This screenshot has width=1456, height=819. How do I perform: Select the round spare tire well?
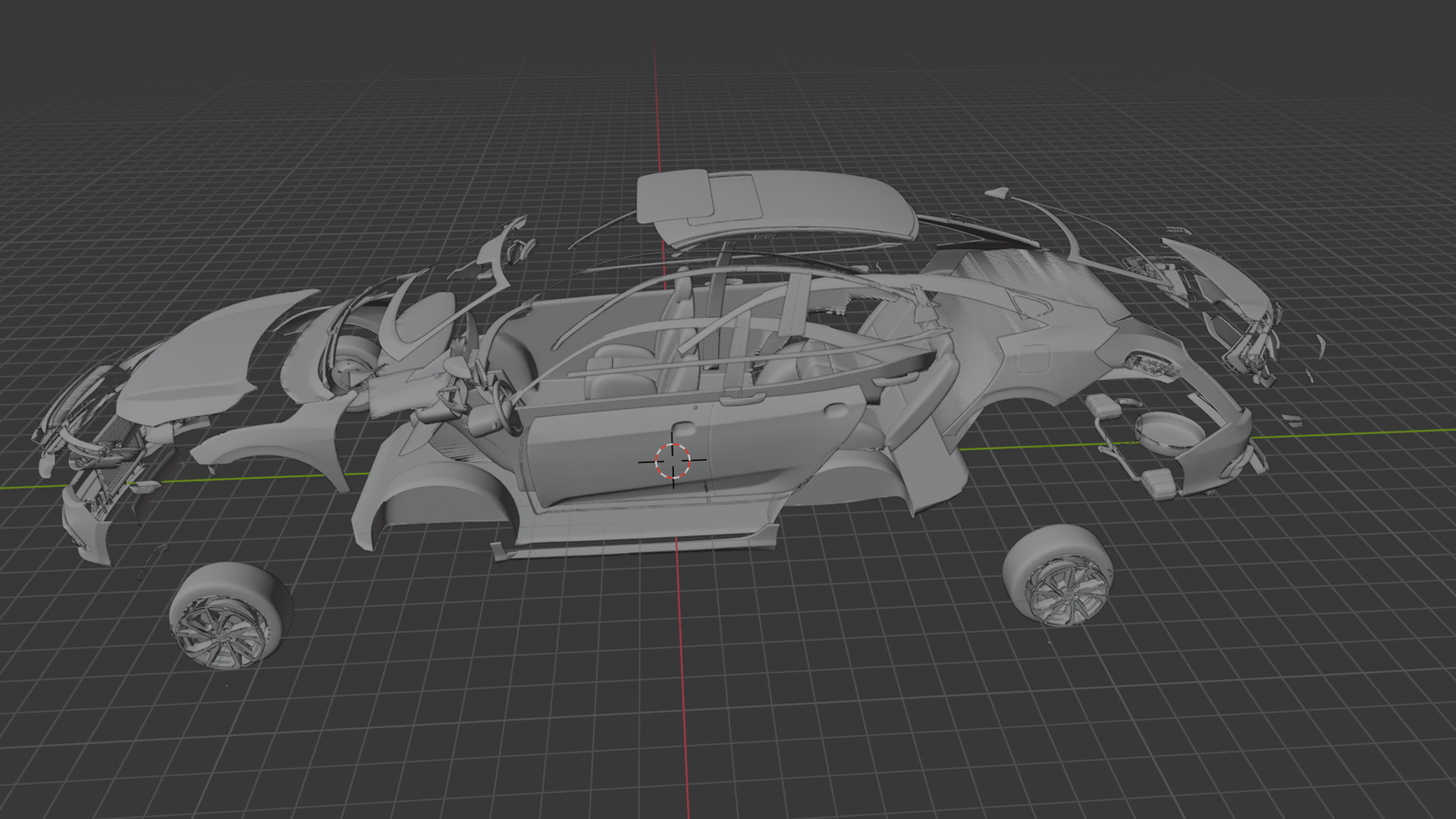(1169, 434)
